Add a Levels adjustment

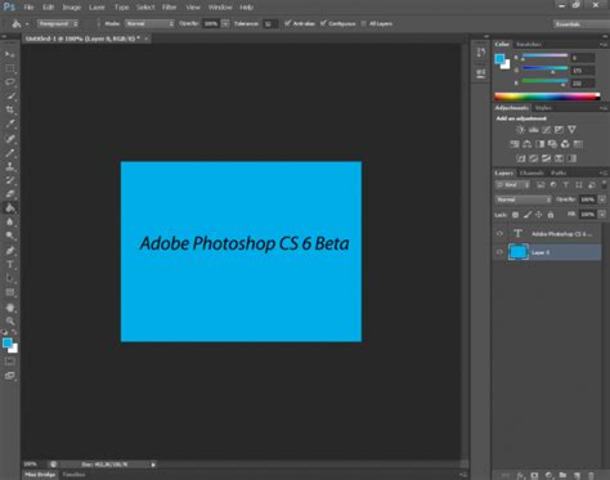533,130
